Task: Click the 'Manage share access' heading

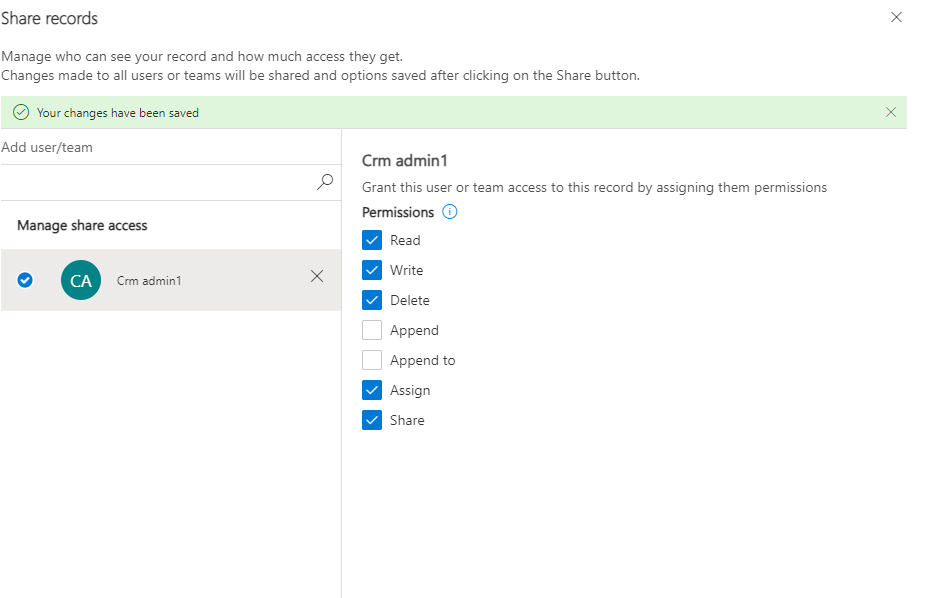Action: pyautogui.click(x=82, y=226)
